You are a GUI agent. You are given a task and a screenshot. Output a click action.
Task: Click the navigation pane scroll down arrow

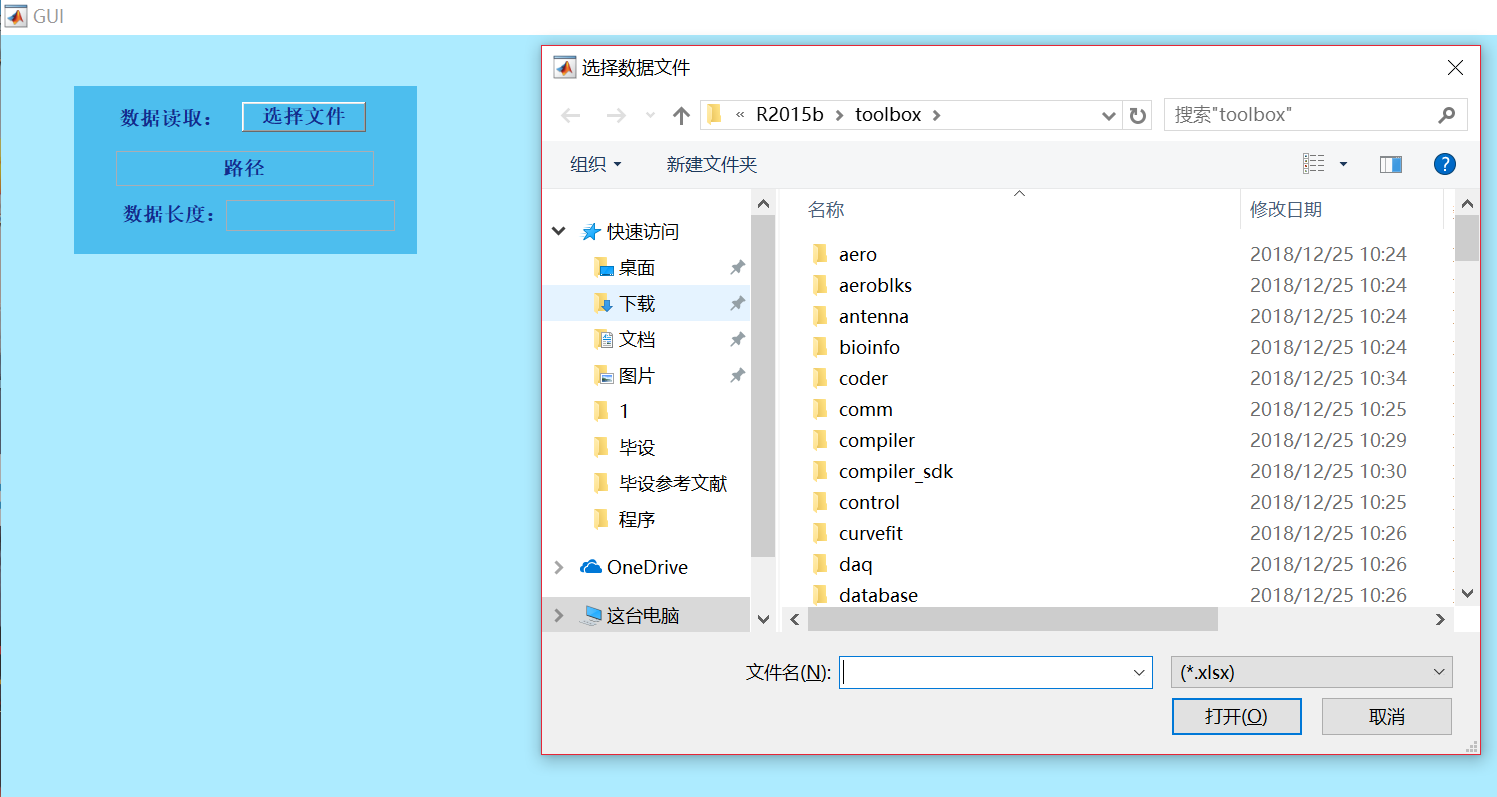click(x=763, y=620)
